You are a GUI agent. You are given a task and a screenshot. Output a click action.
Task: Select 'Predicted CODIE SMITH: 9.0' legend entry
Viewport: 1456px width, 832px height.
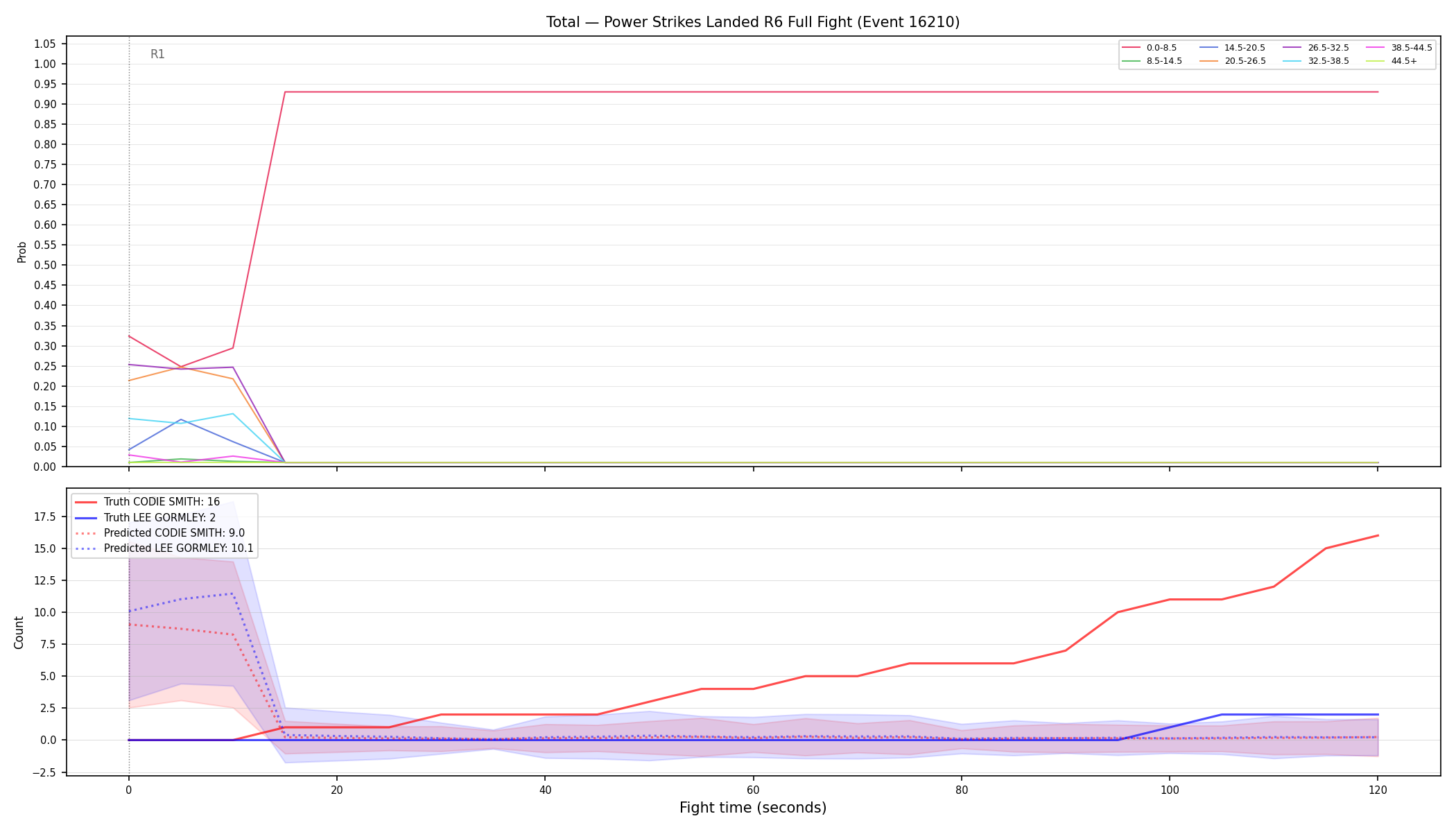174,533
